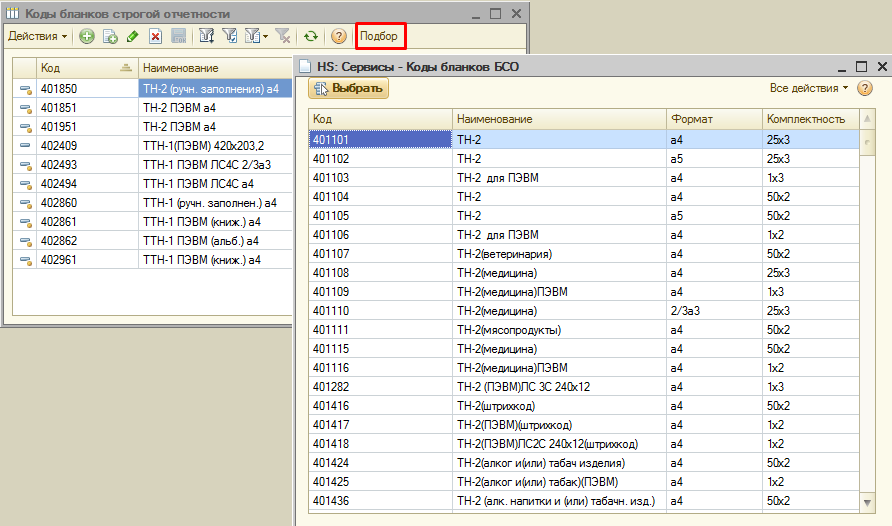This screenshot has width=892, height=526.
Task: Select the row with code 401108
Action: tap(584, 272)
